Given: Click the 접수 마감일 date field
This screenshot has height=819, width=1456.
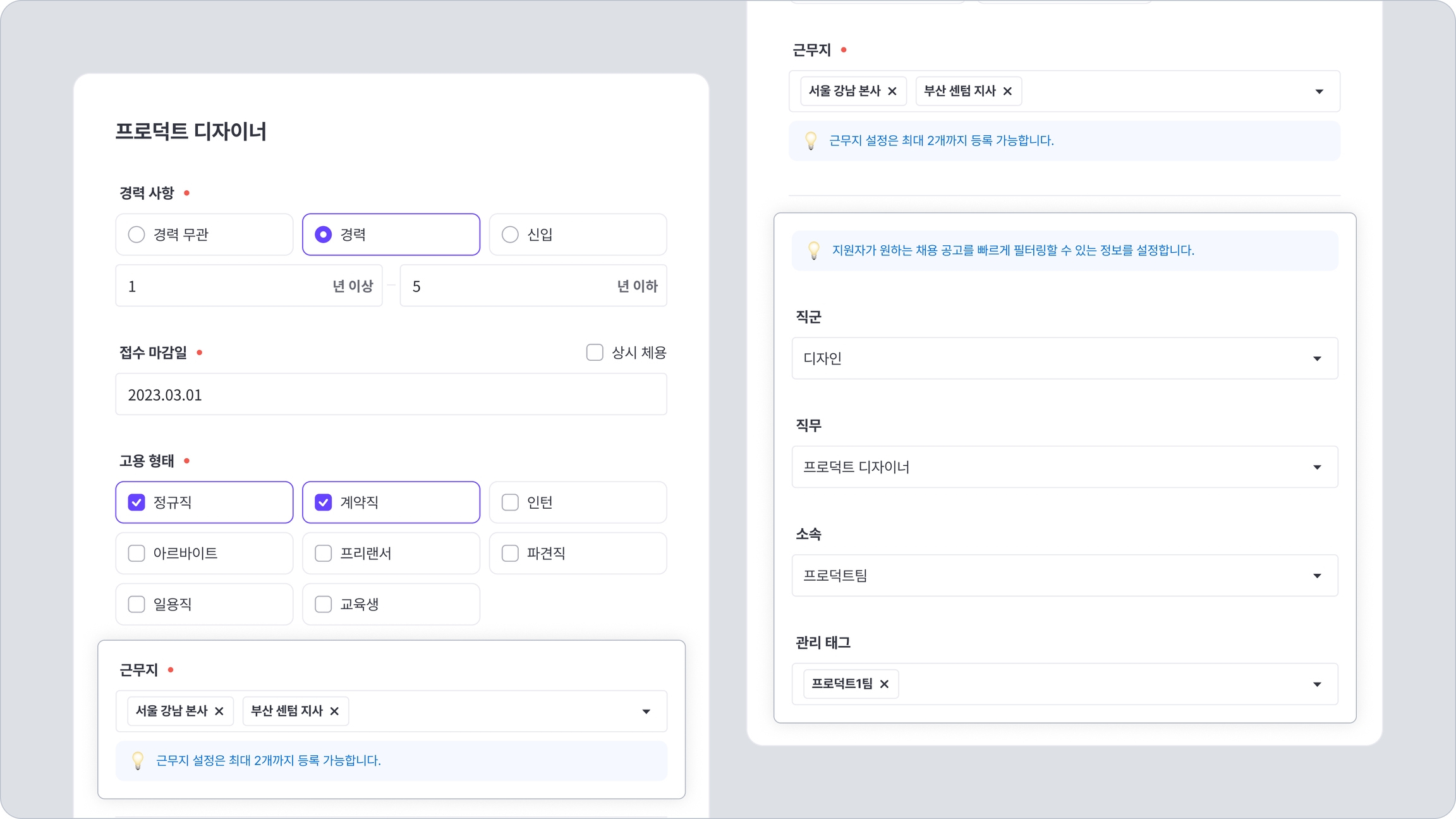Looking at the screenshot, I should pyautogui.click(x=391, y=394).
